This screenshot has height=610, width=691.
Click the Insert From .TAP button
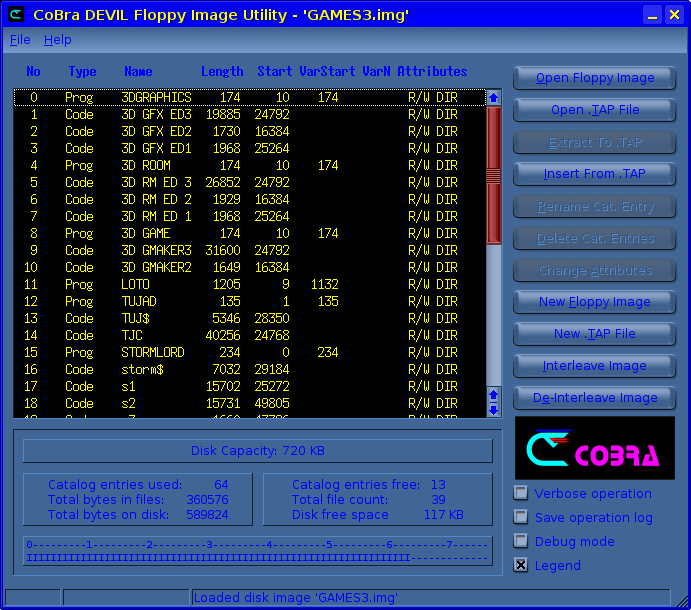coord(594,174)
